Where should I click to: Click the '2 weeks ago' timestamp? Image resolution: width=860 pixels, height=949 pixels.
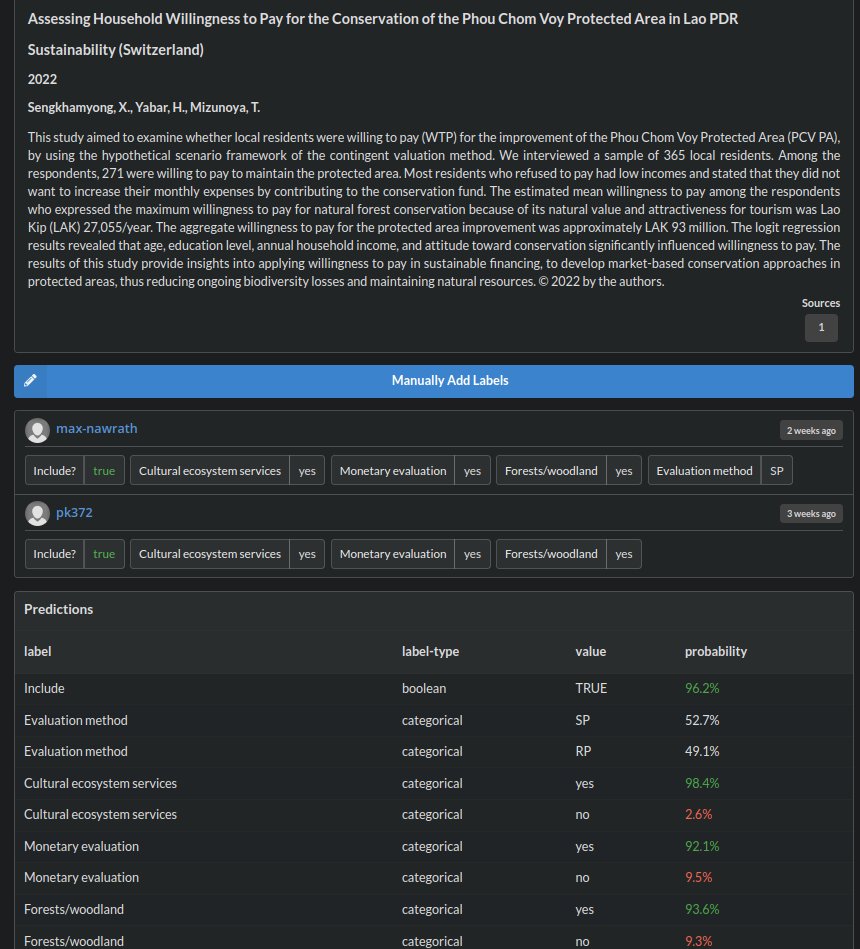(811, 430)
